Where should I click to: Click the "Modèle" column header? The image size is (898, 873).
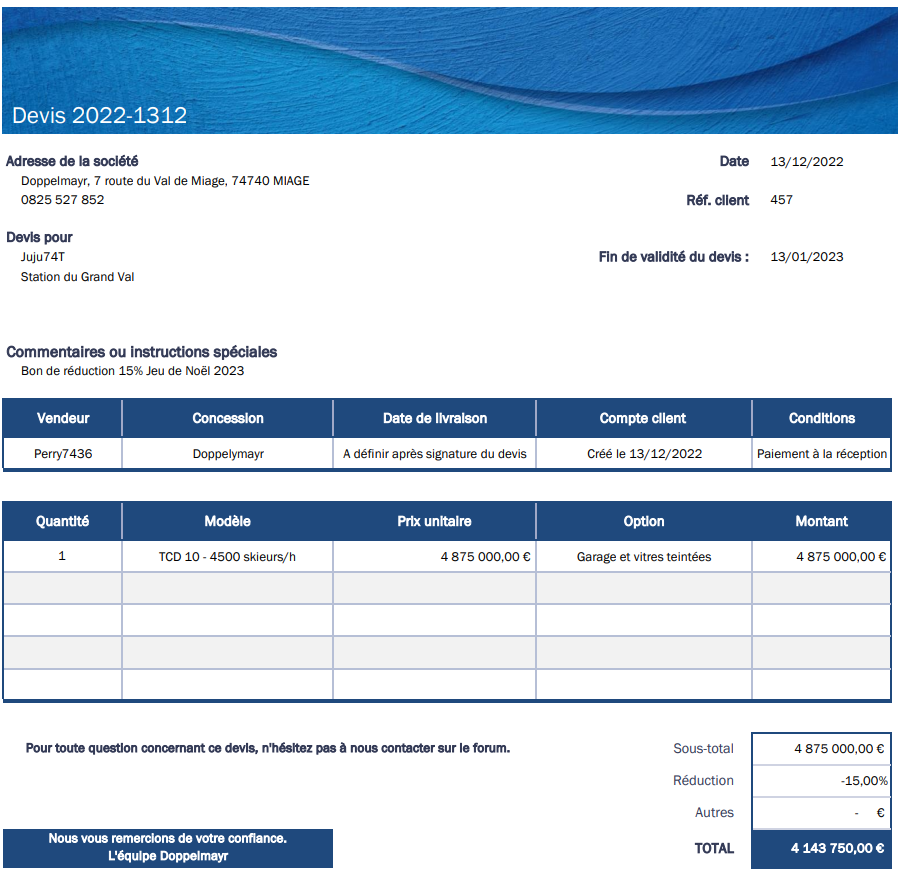pyautogui.click(x=228, y=521)
